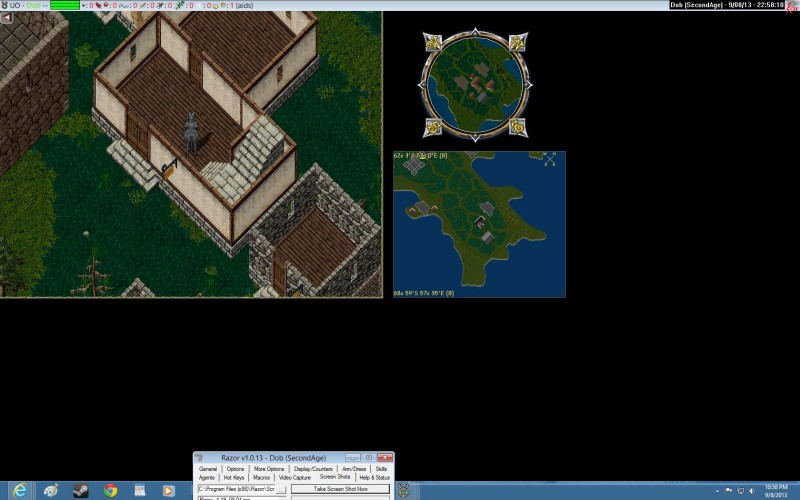Viewport: 800px width, 500px height.
Task: Click the taskbar clock showing 10:58 PM
Action: pos(776,491)
